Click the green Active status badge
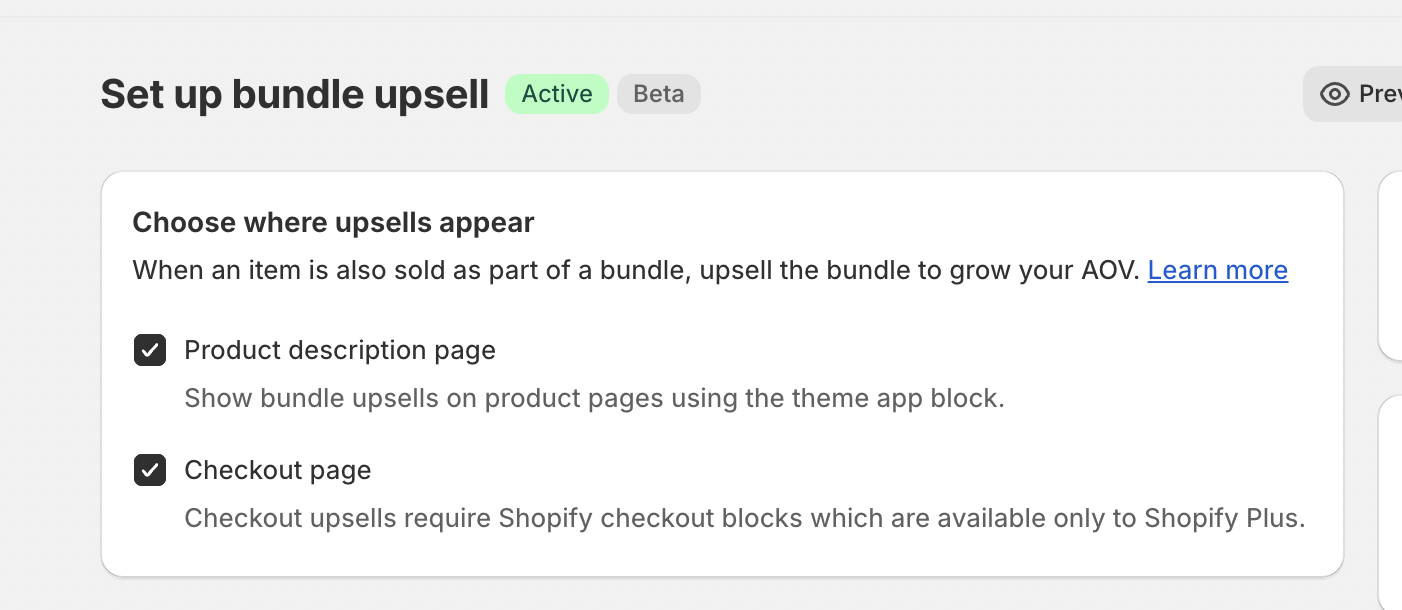This screenshot has height=610, width=1402. 557,94
